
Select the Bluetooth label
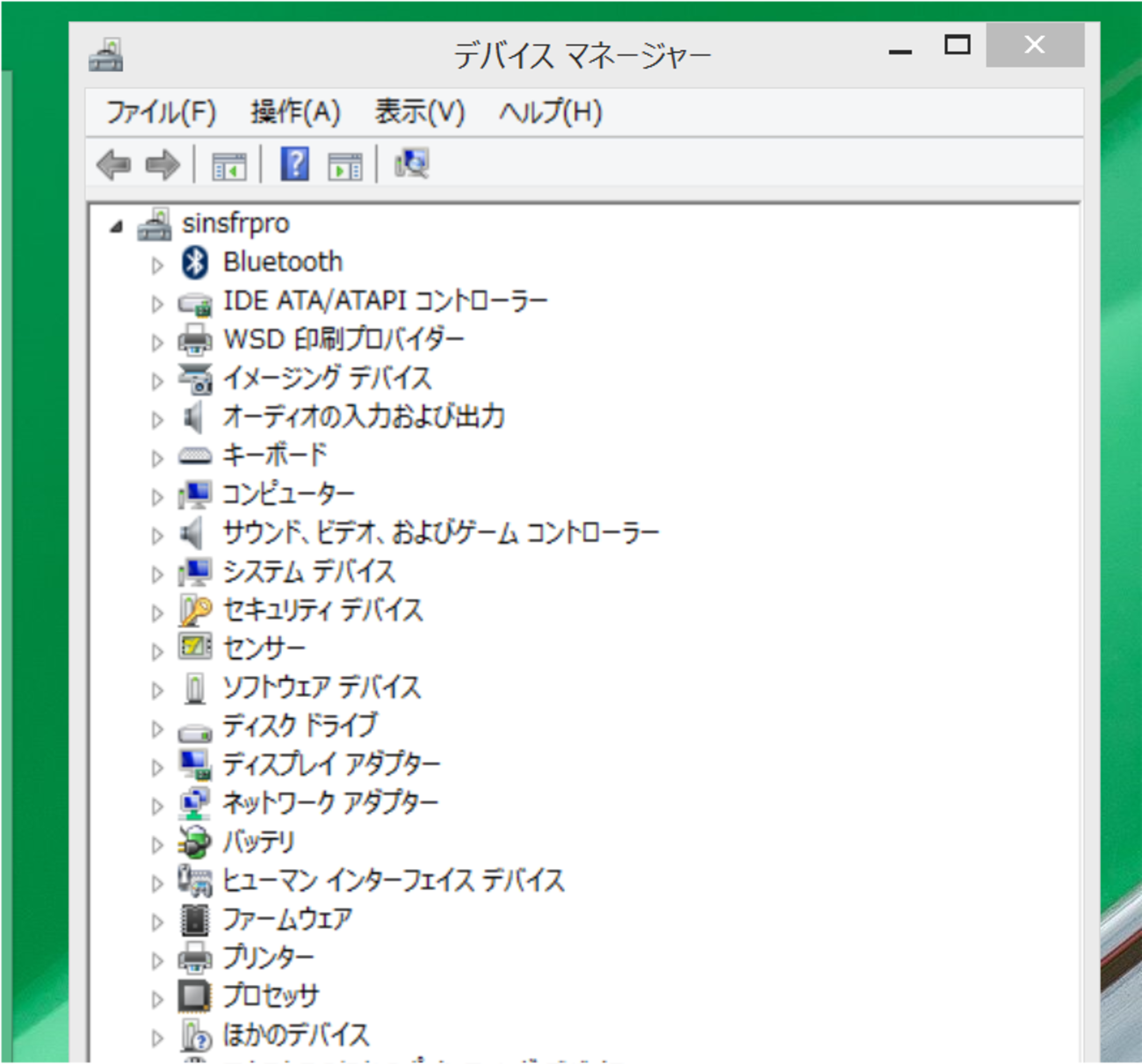click(x=283, y=262)
